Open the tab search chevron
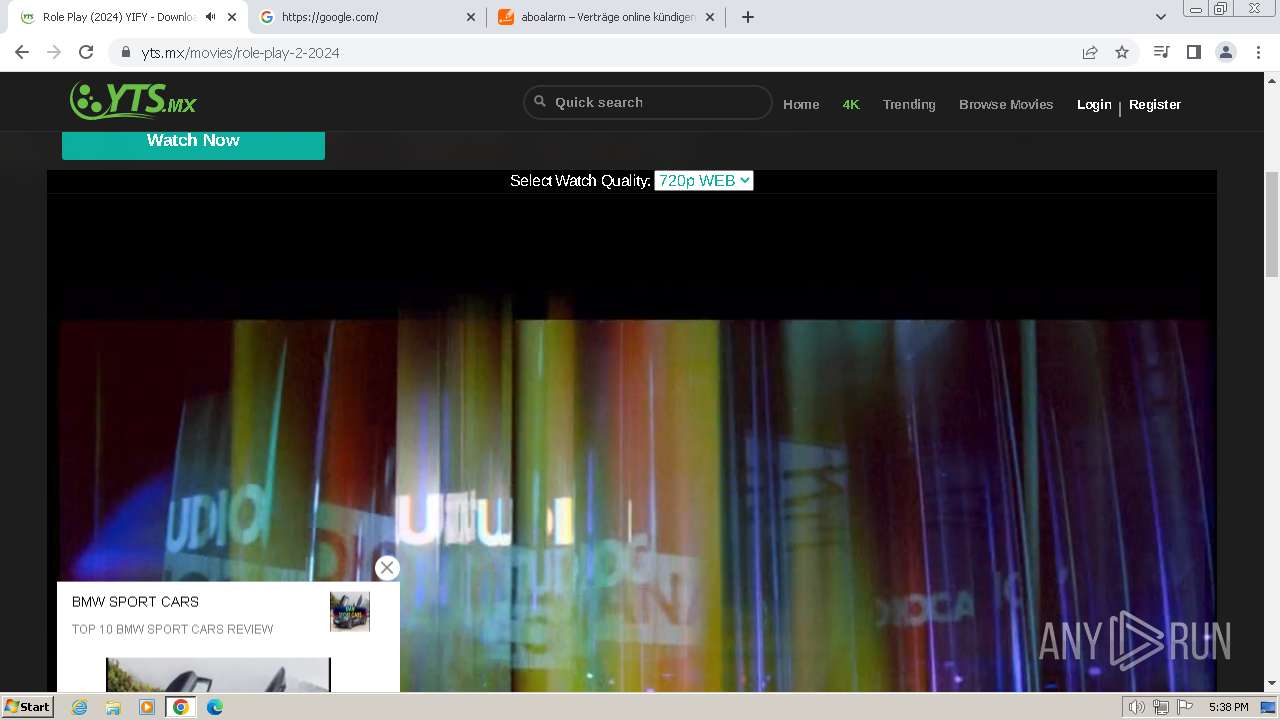1280x720 pixels. pyautogui.click(x=1161, y=17)
